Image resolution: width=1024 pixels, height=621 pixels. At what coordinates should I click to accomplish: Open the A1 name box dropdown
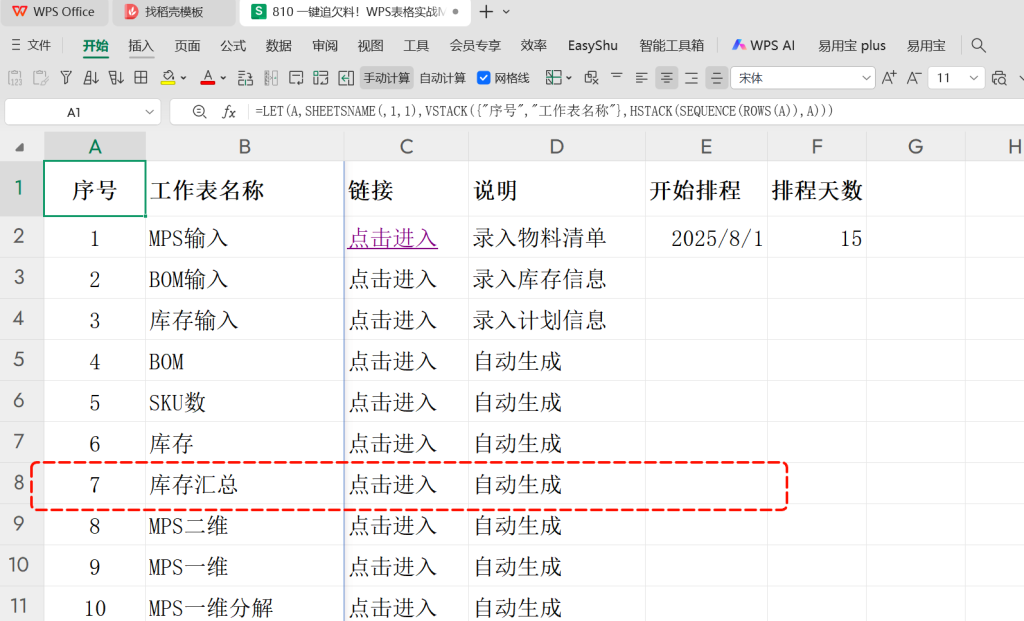click(x=150, y=112)
